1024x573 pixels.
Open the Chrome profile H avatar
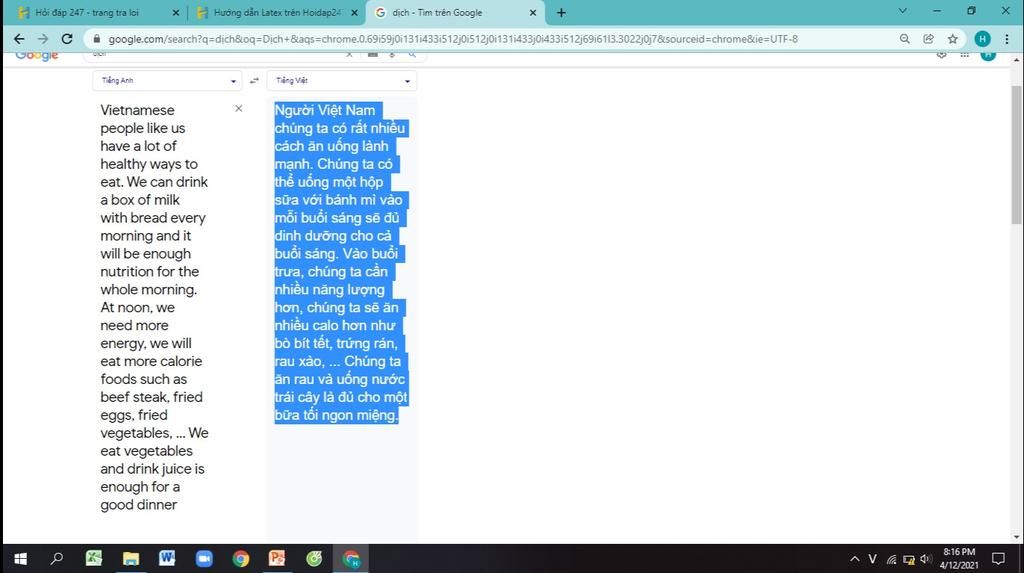click(982, 39)
